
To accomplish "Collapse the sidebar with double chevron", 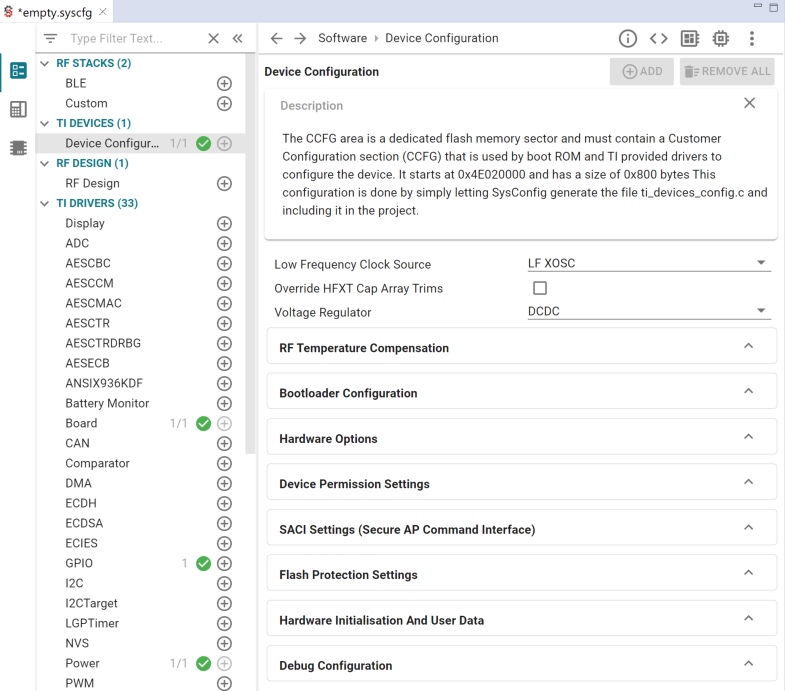I will pyautogui.click(x=238, y=39).
